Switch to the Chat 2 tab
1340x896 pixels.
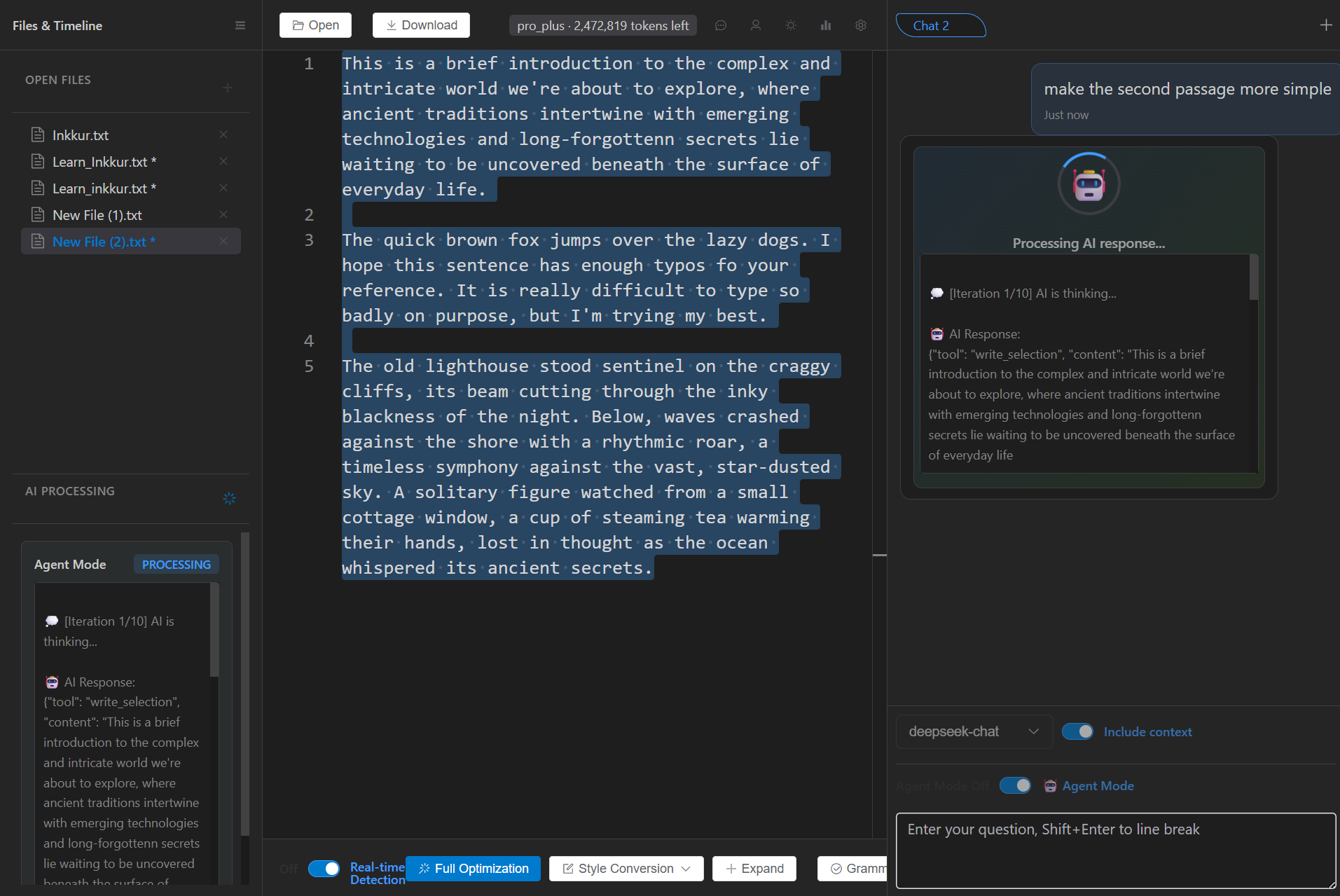click(940, 25)
